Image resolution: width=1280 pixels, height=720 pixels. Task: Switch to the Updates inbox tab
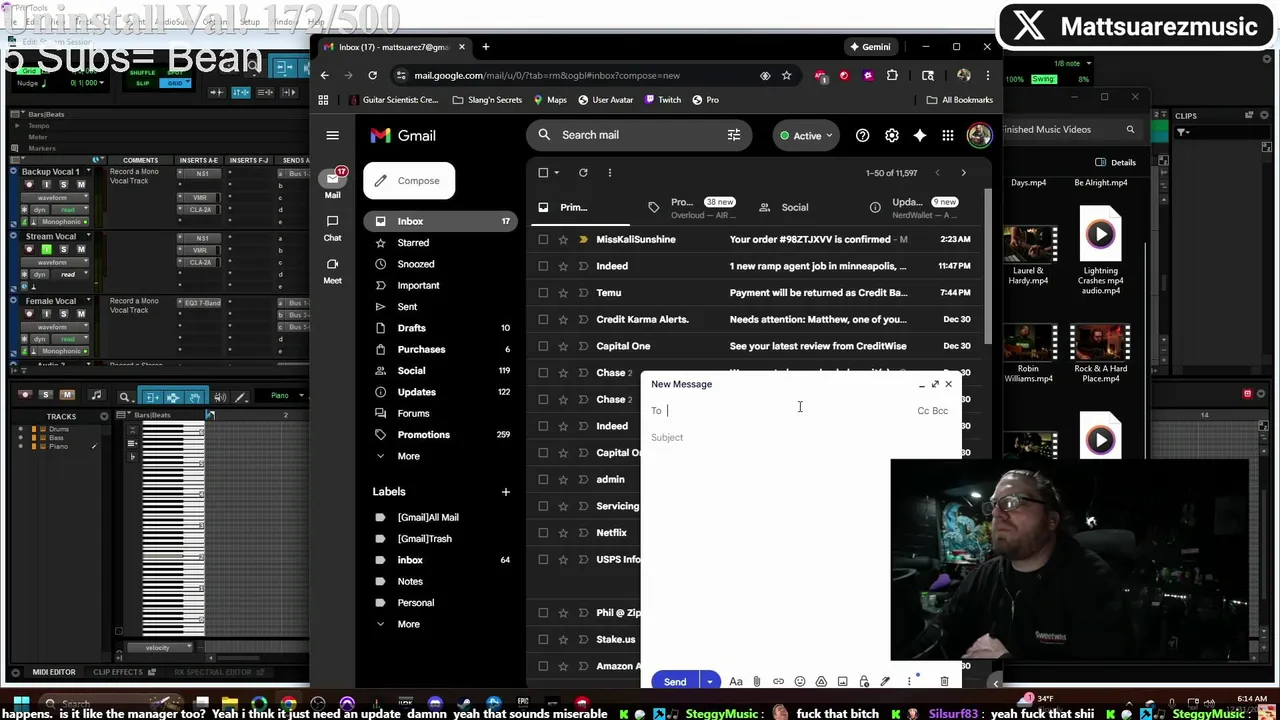click(x=915, y=207)
